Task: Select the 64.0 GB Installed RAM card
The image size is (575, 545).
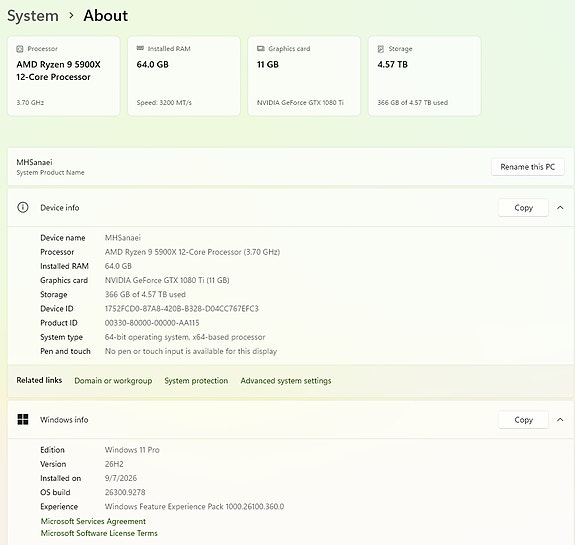Action: [x=184, y=76]
